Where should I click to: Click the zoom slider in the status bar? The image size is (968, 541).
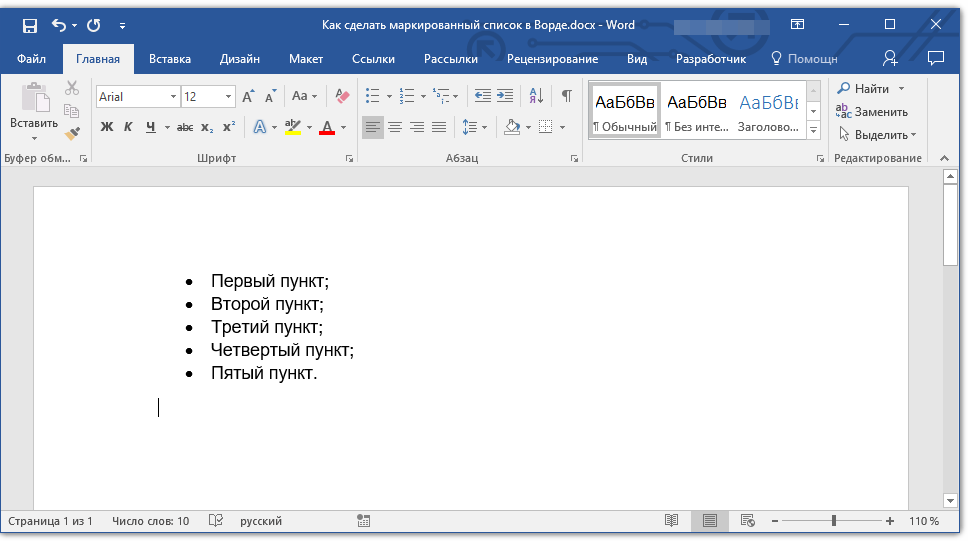(834, 521)
